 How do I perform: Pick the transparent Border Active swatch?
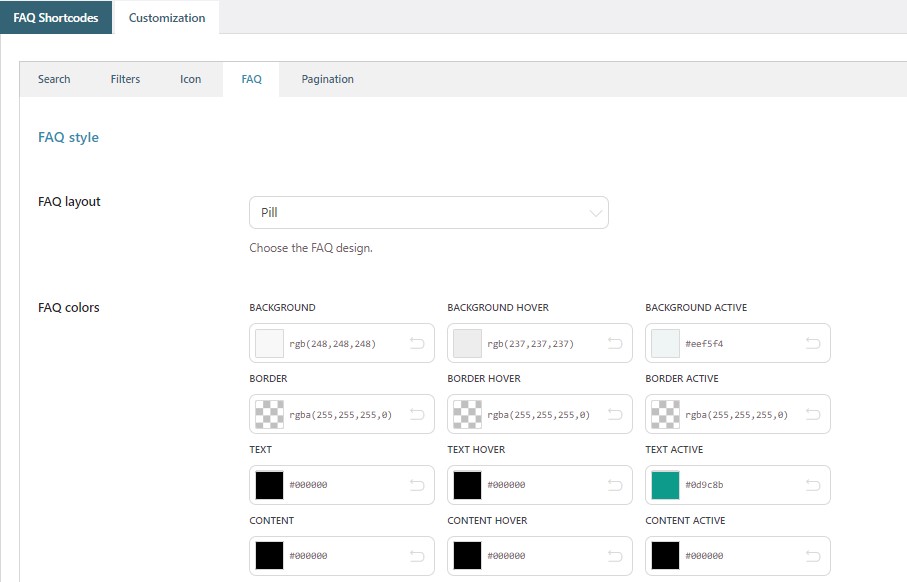[x=665, y=414]
